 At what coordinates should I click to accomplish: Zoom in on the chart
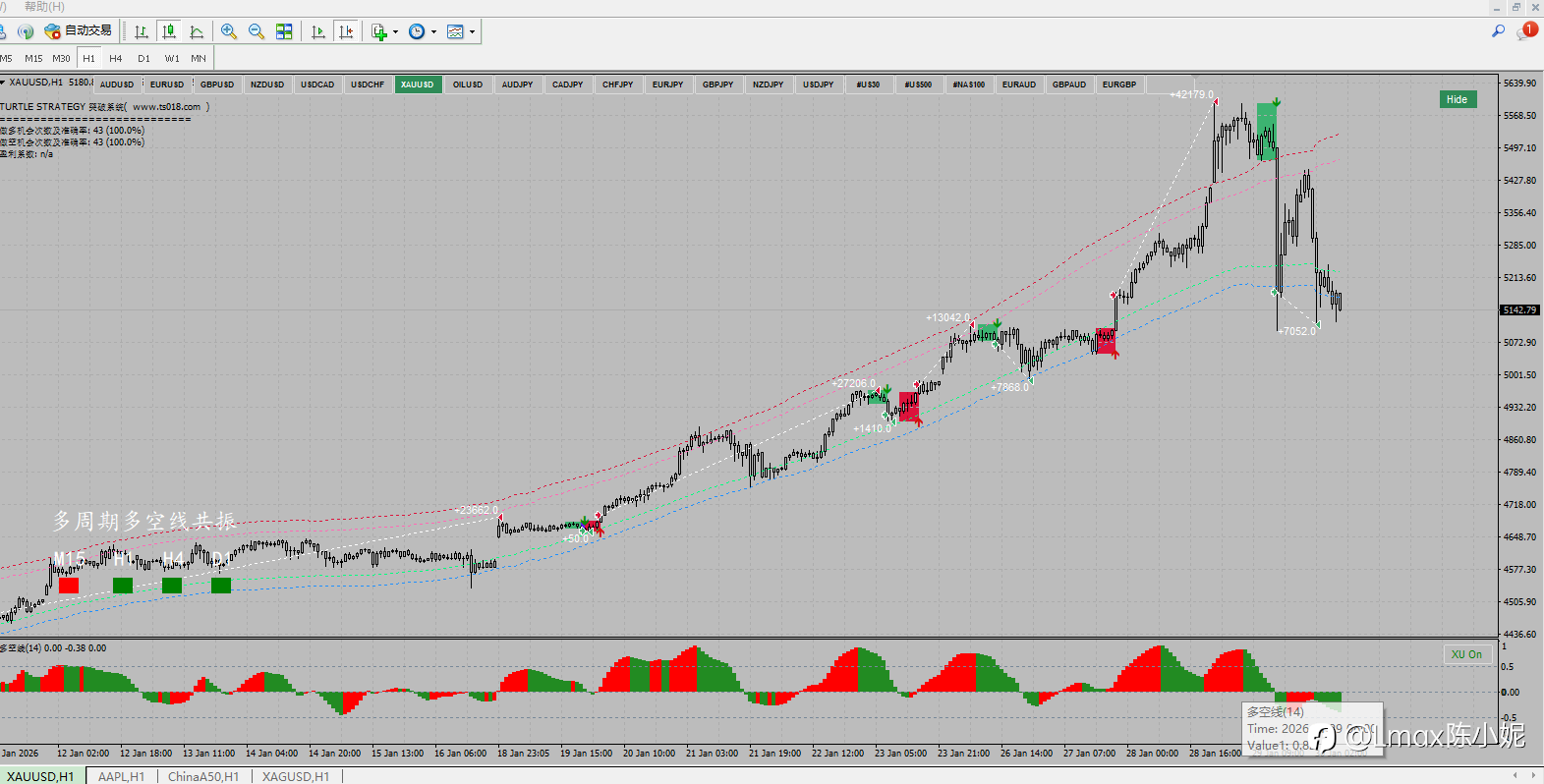click(x=229, y=31)
